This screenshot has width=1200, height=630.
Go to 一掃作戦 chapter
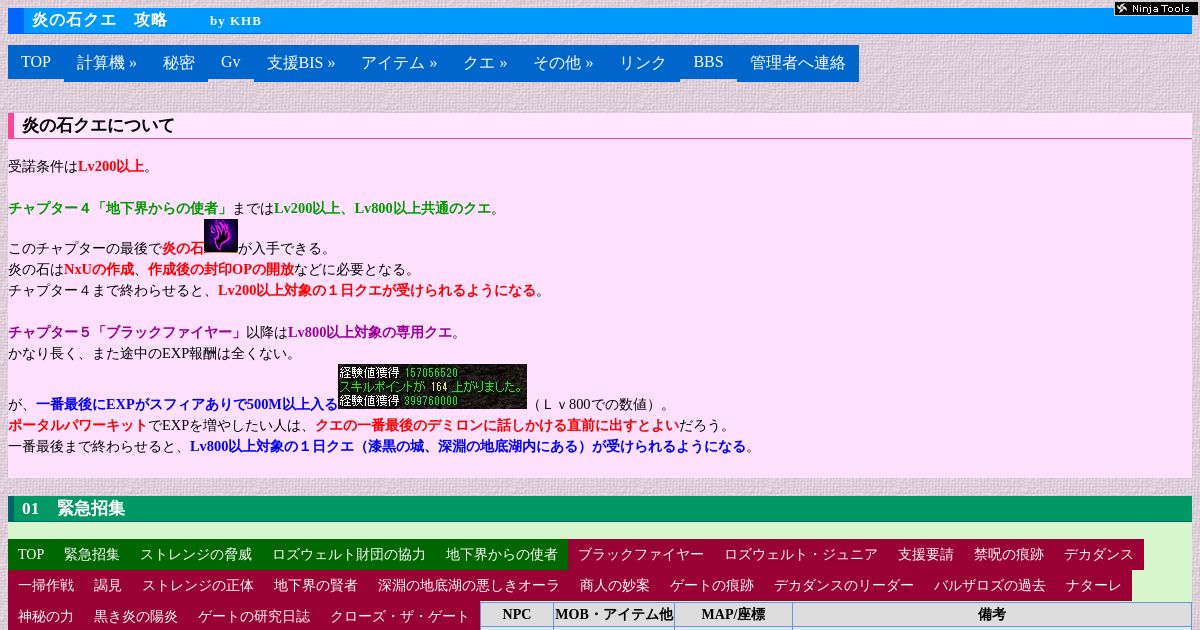pos(46,585)
